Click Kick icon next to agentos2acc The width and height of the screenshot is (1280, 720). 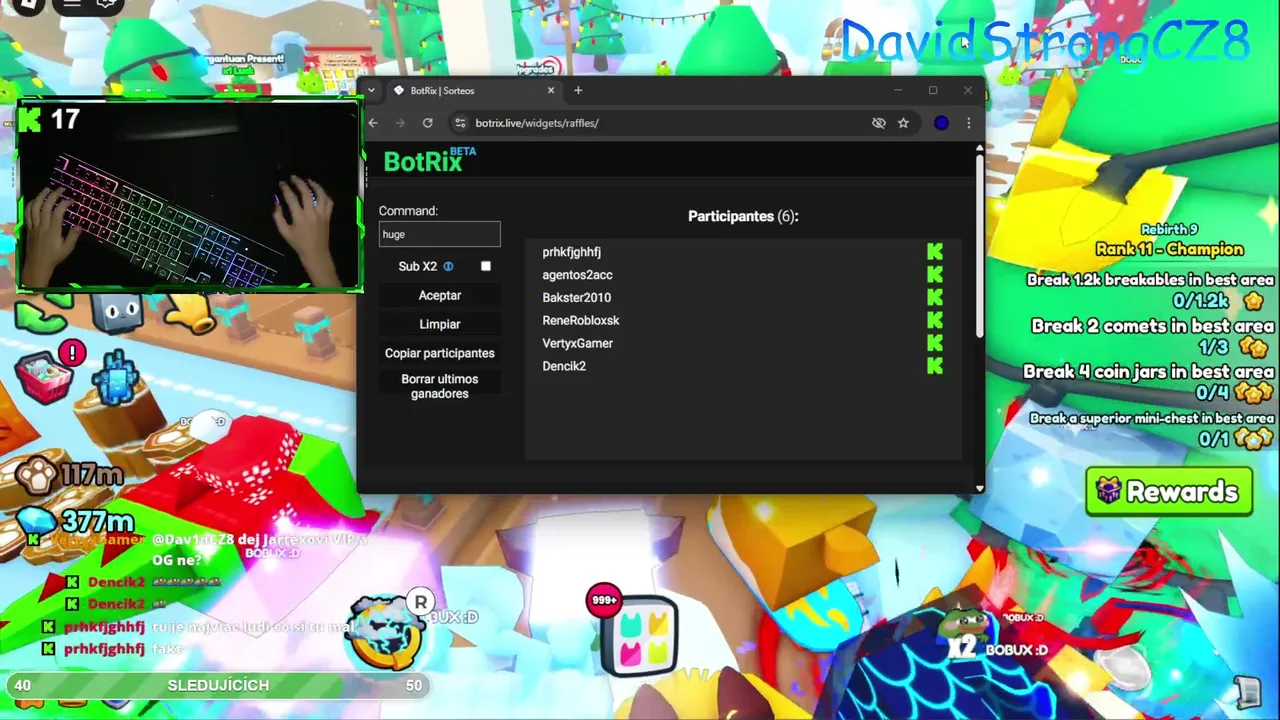[935, 275]
